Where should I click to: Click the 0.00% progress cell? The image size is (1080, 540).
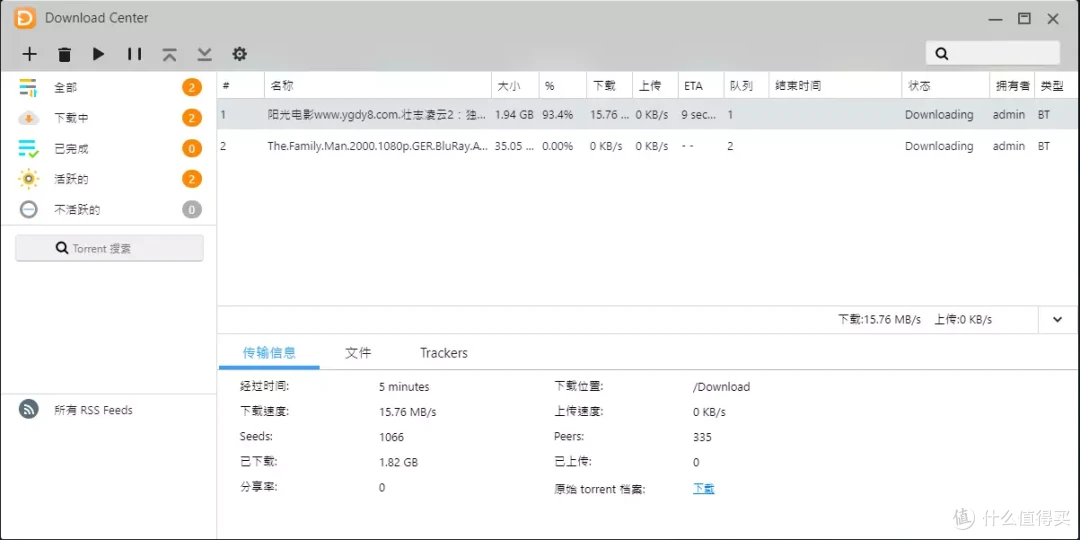click(x=559, y=146)
